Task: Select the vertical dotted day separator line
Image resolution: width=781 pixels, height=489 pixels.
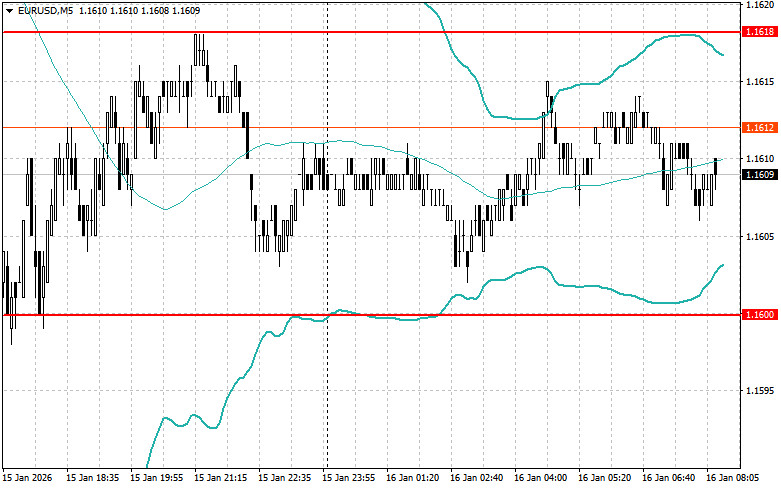Action: point(327,234)
